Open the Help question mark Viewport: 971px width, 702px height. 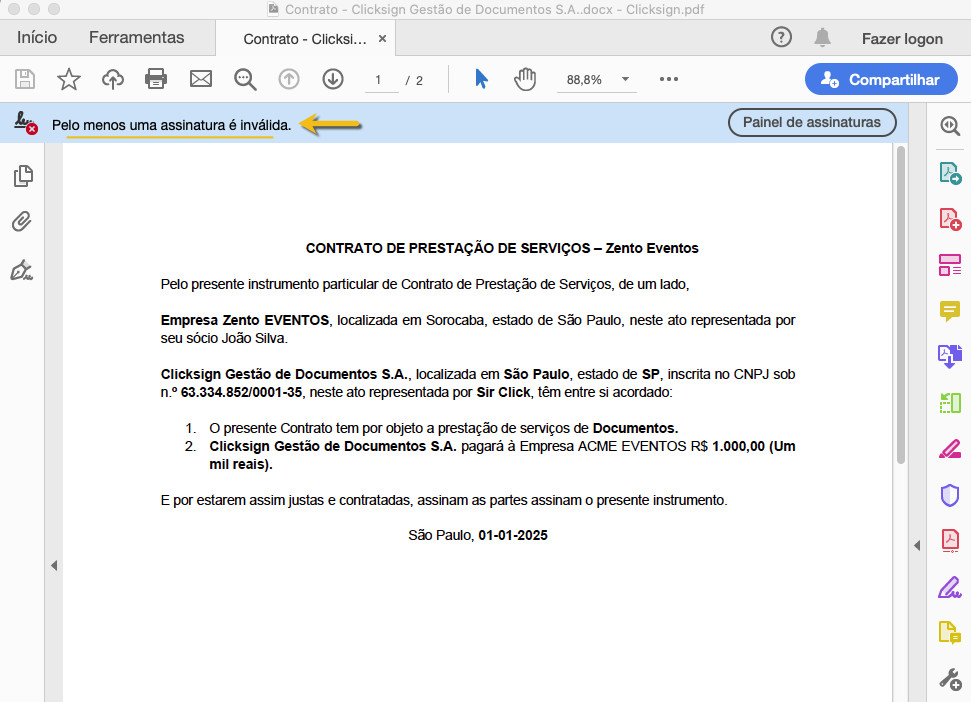782,38
